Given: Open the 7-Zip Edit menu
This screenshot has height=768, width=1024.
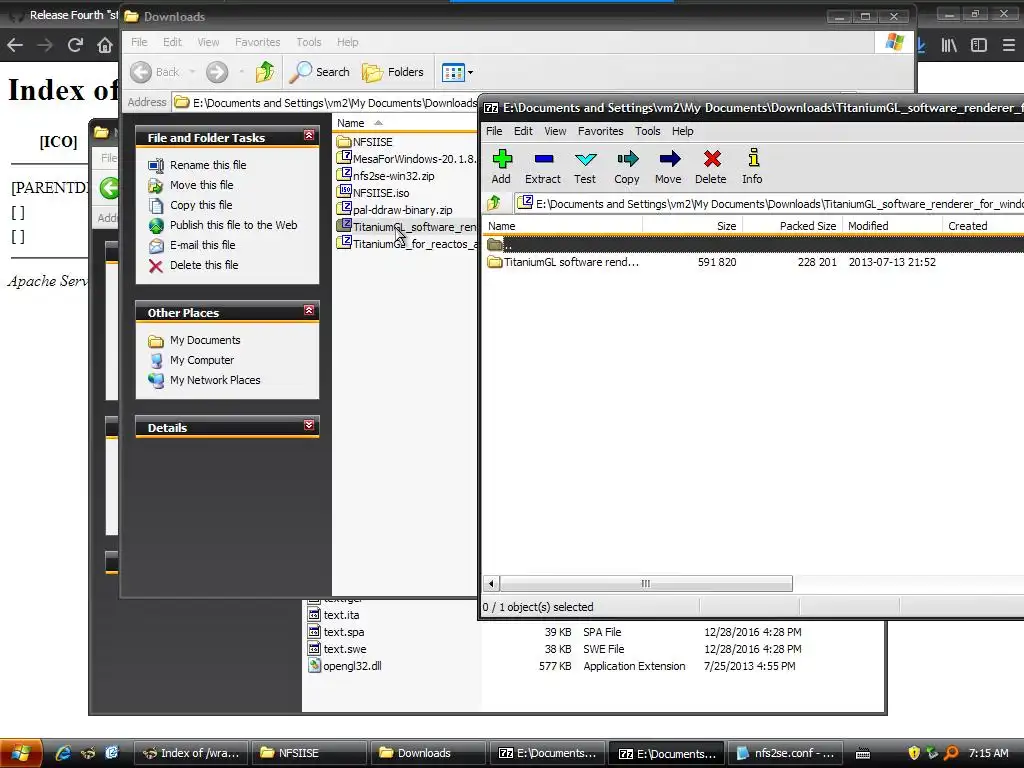Looking at the screenshot, I should coord(523,131).
